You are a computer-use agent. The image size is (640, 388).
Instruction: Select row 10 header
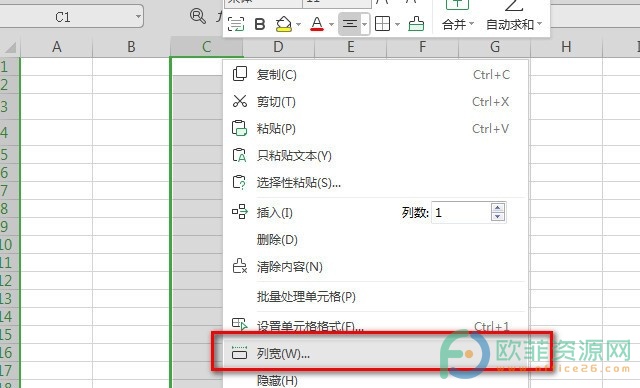coord(9,244)
